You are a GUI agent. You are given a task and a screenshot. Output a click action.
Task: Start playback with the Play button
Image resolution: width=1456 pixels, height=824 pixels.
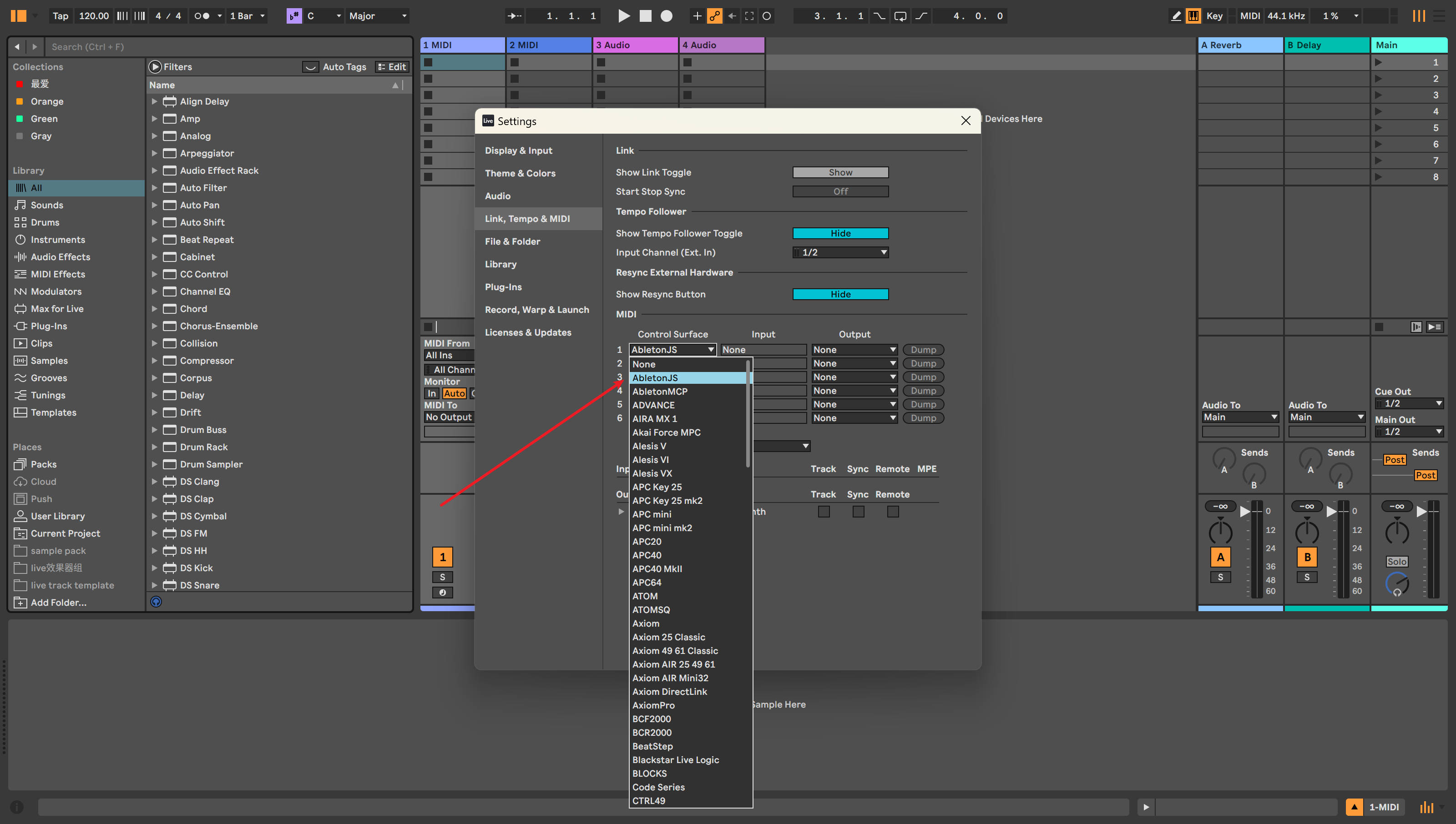tap(624, 16)
